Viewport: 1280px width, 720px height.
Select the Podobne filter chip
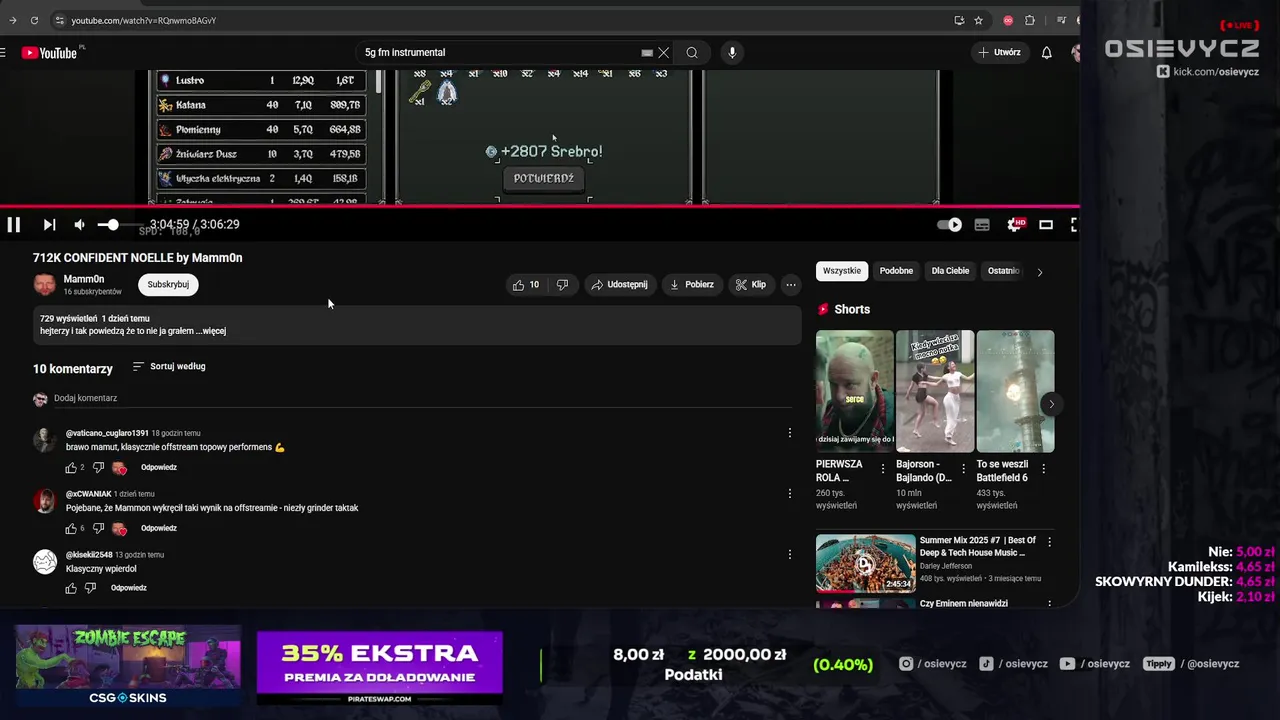(896, 271)
